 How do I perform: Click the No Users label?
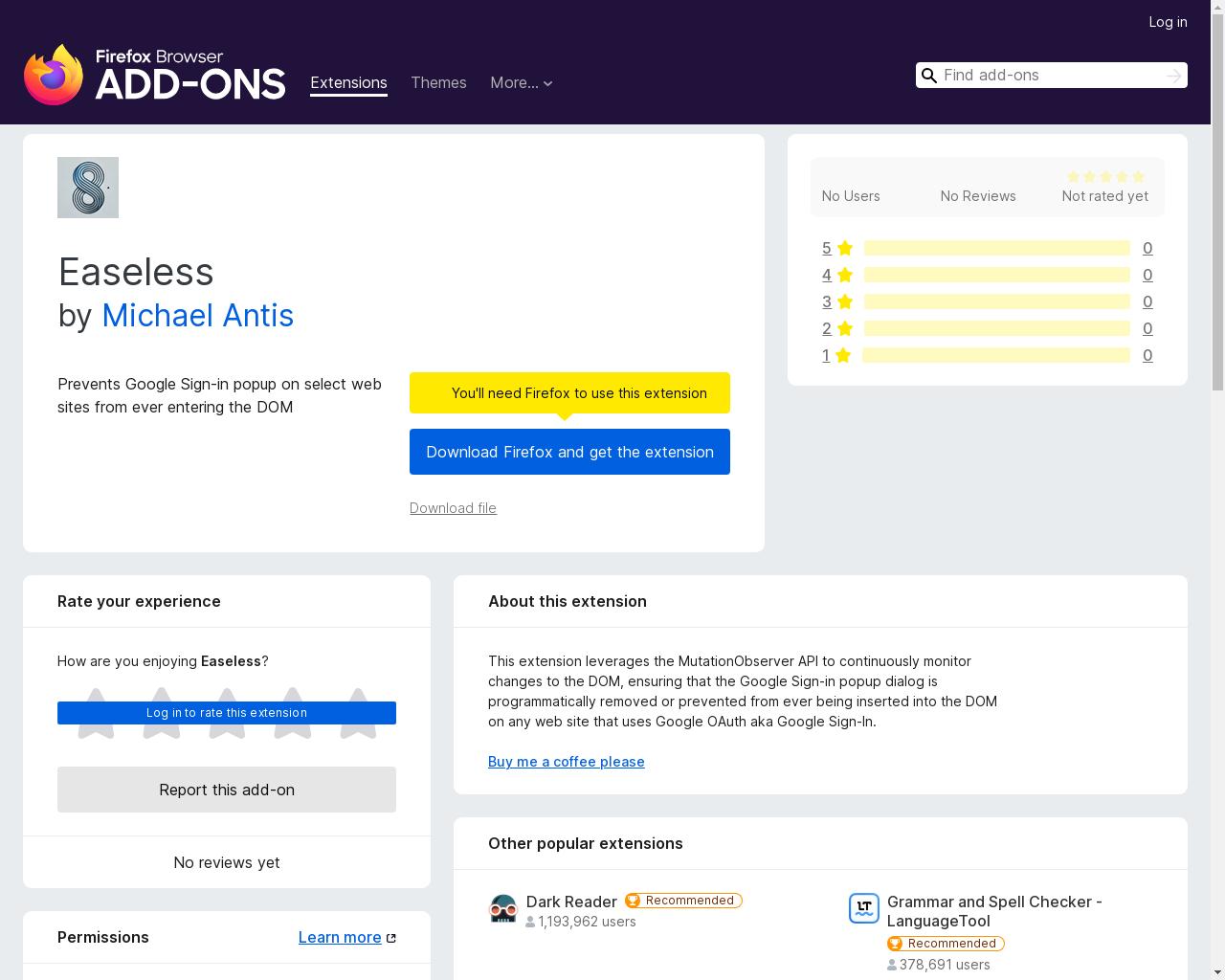tap(851, 195)
